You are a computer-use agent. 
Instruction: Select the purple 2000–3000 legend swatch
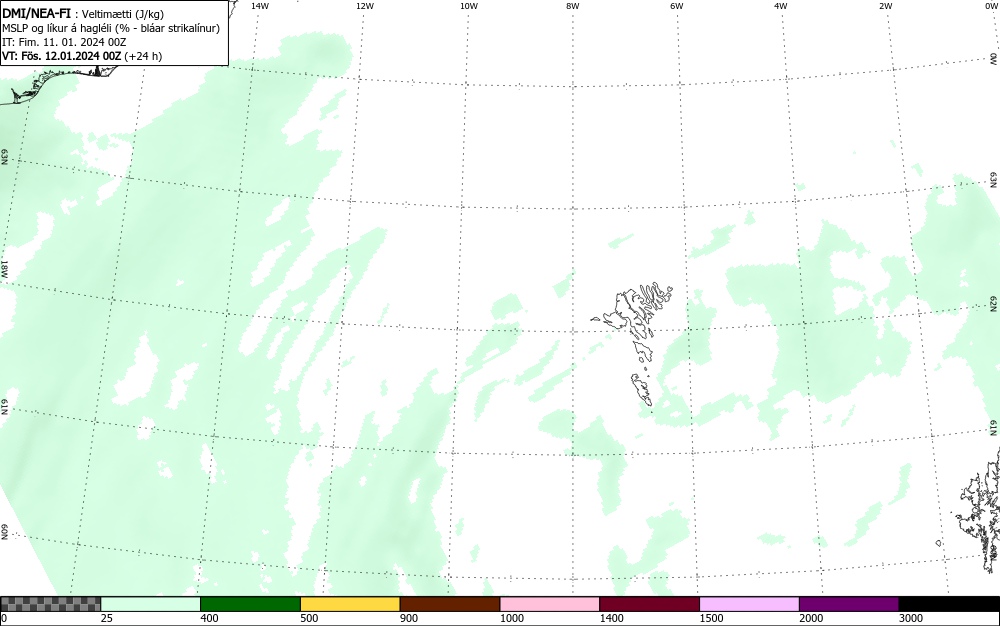tap(849, 604)
